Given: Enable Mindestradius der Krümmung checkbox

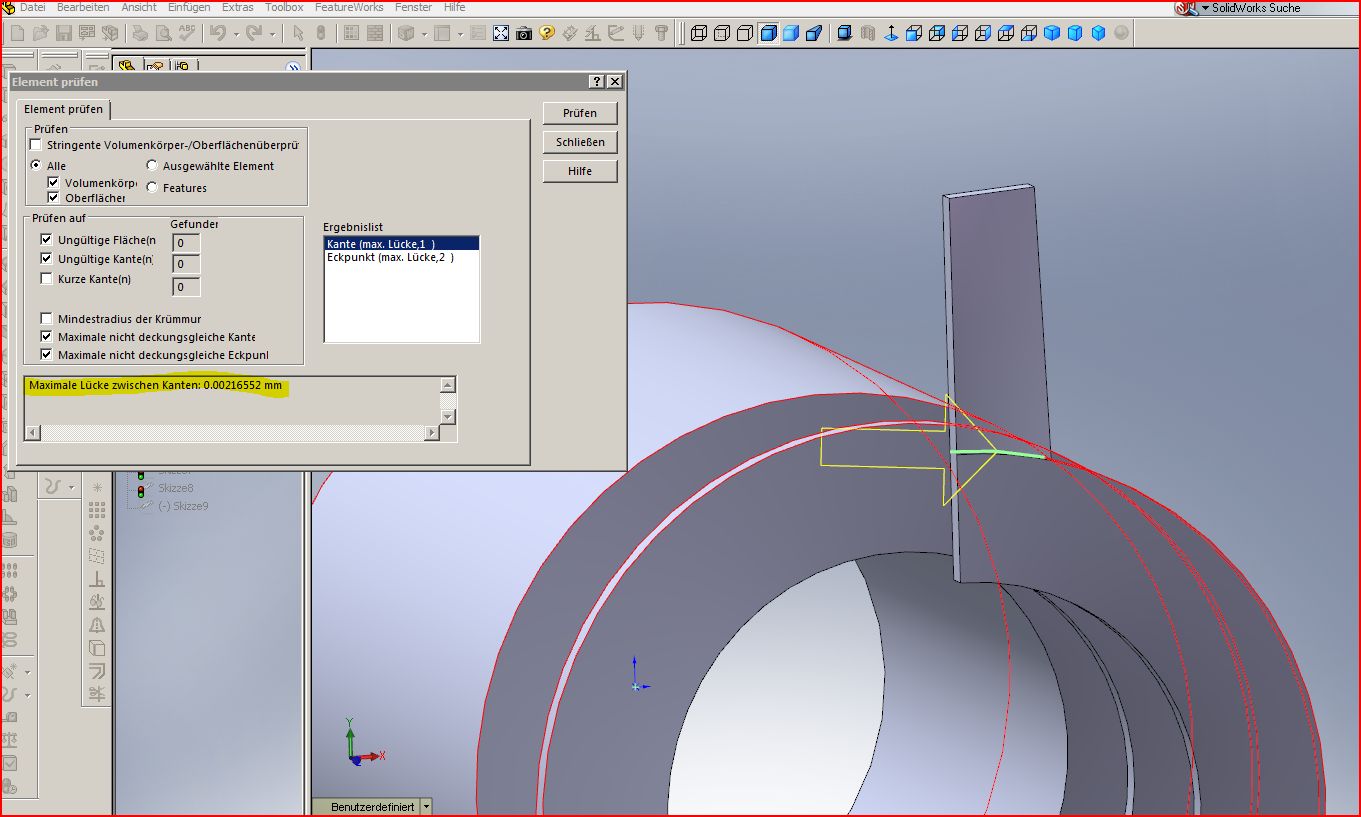Looking at the screenshot, I should 46,319.
